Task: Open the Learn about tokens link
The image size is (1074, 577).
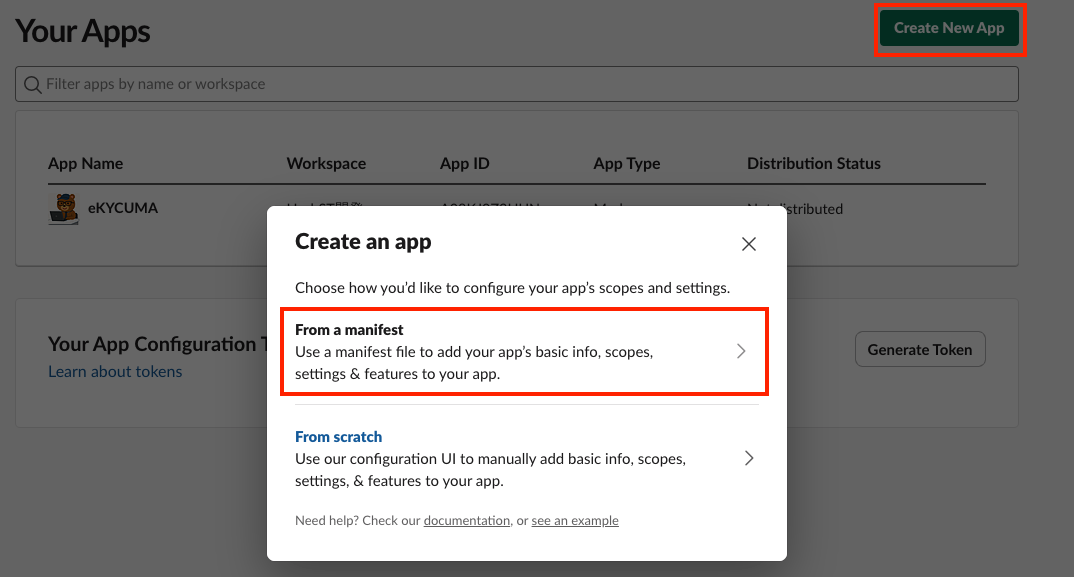Action: [x=115, y=371]
